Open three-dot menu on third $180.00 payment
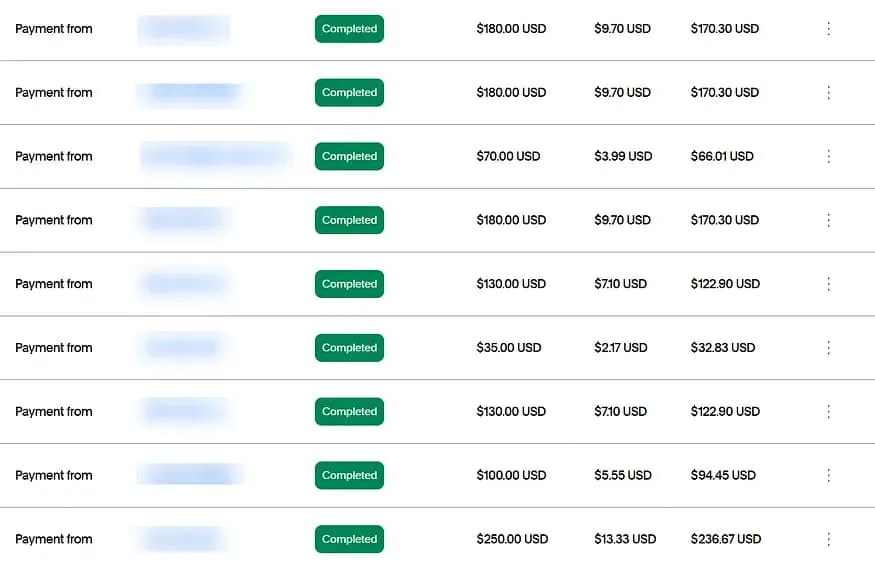Screen dimensions: 875x561 coord(829,220)
